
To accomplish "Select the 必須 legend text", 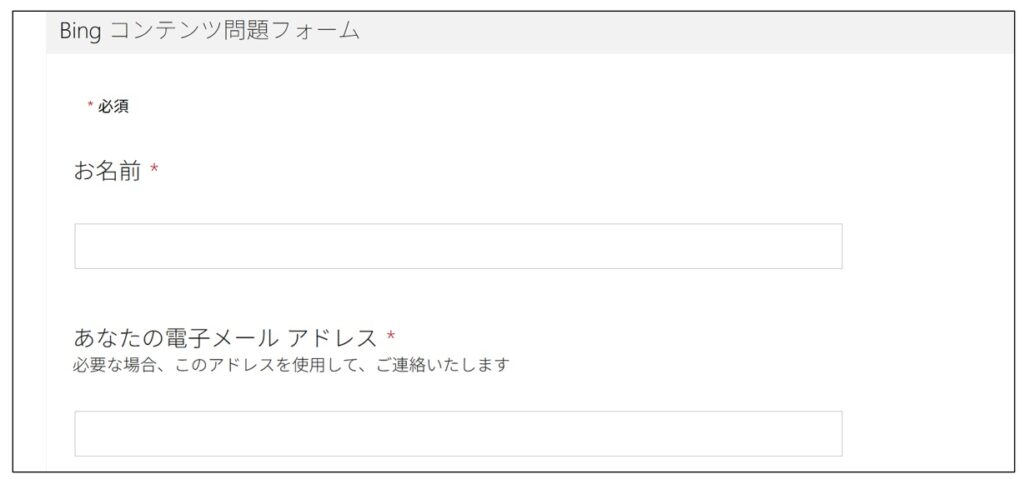I will (x=113, y=107).
